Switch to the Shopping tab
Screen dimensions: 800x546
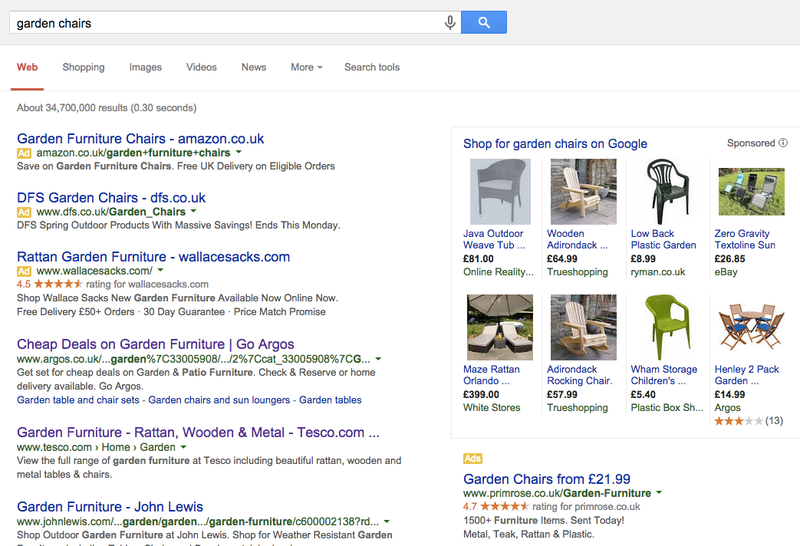pyautogui.click(x=83, y=67)
